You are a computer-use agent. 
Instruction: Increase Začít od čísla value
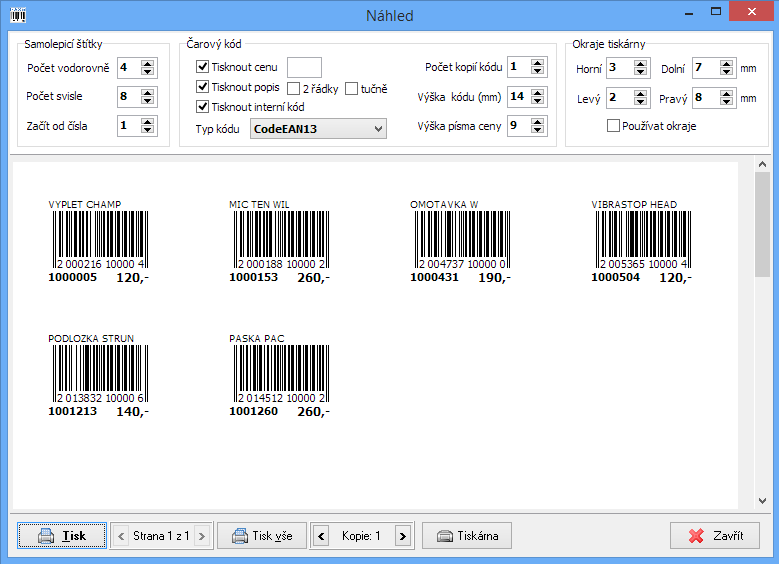pos(147,122)
